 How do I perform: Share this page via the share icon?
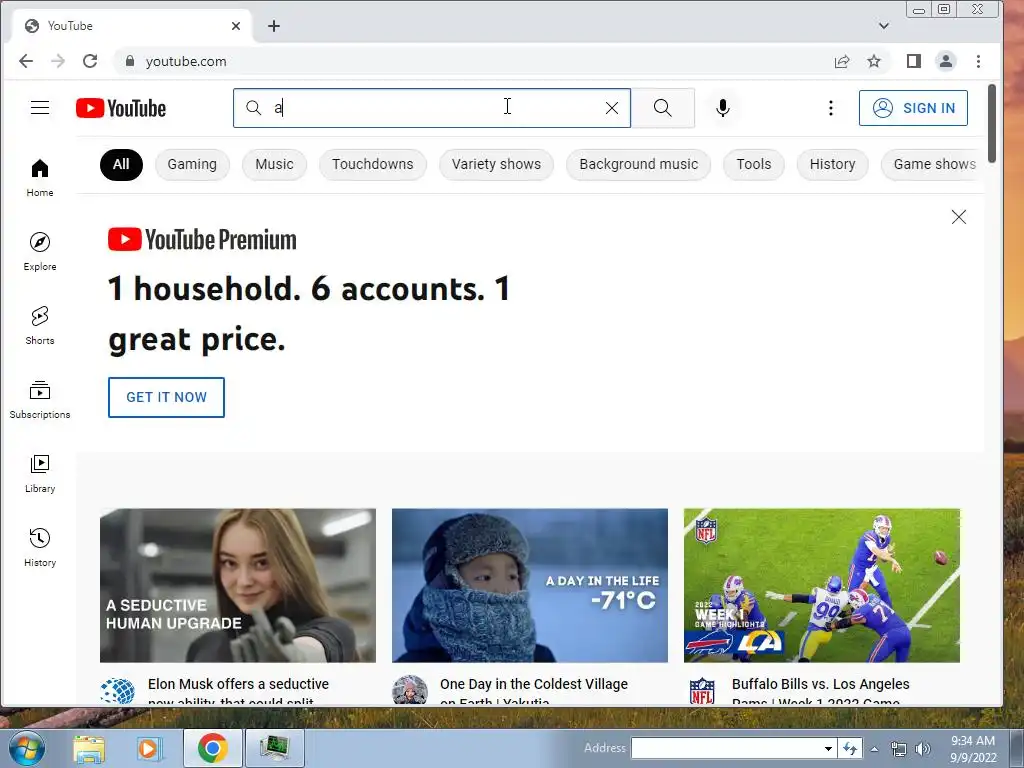pyautogui.click(x=842, y=61)
